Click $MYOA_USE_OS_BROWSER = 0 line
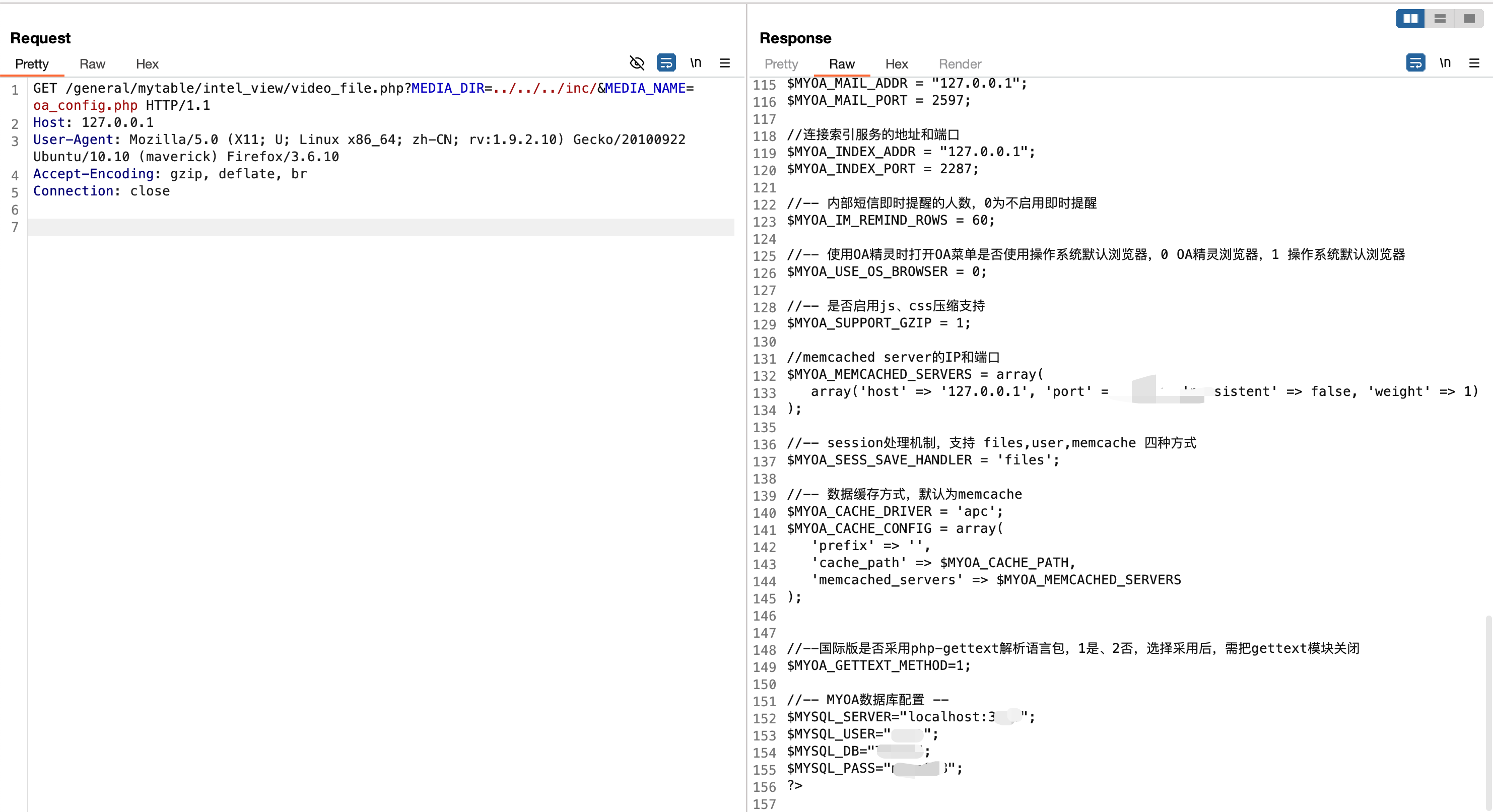Viewport: 1493px width, 812px height. coord(887,272)
